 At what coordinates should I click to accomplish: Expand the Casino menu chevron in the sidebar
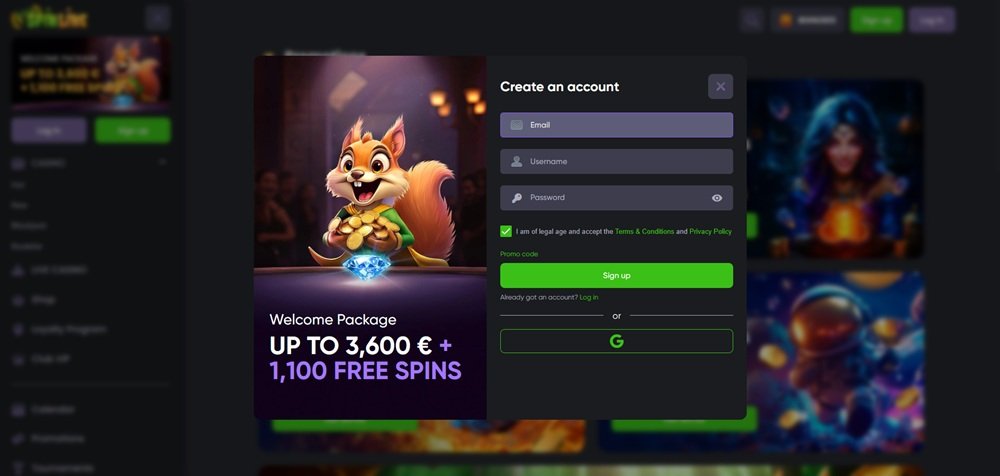coord(163,163)
